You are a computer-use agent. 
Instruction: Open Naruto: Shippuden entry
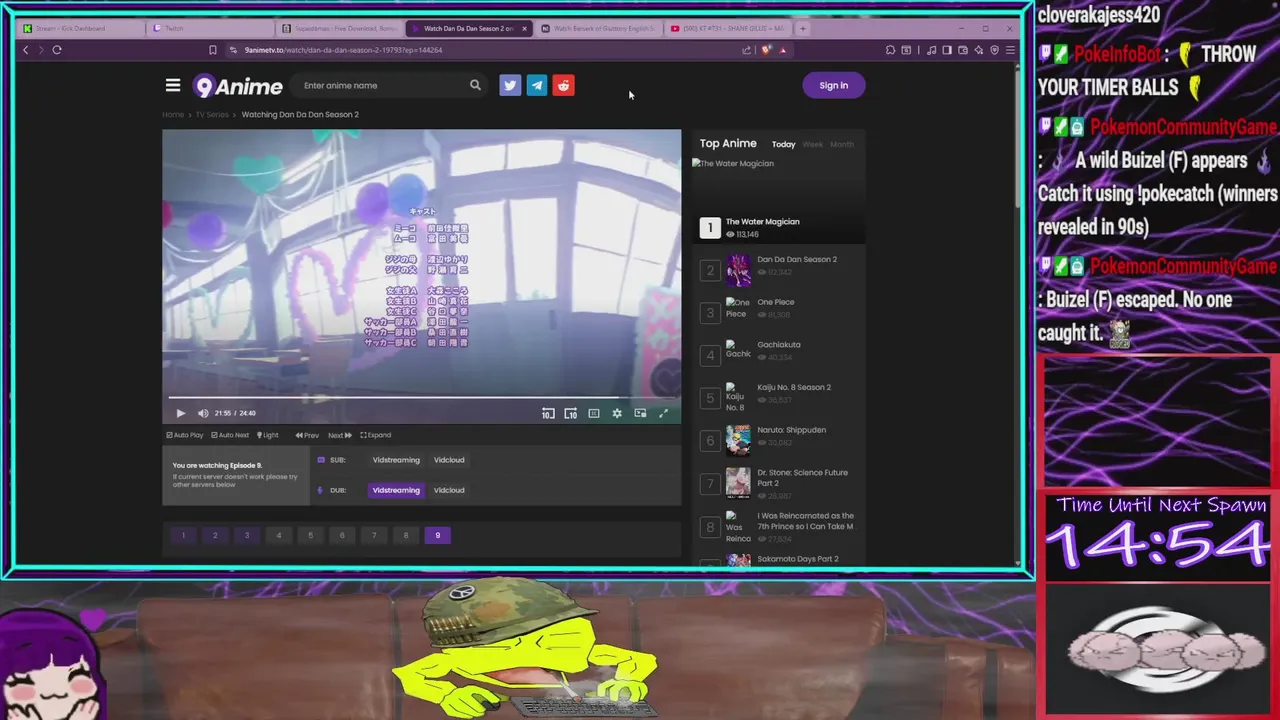click(x=792, y=430)
